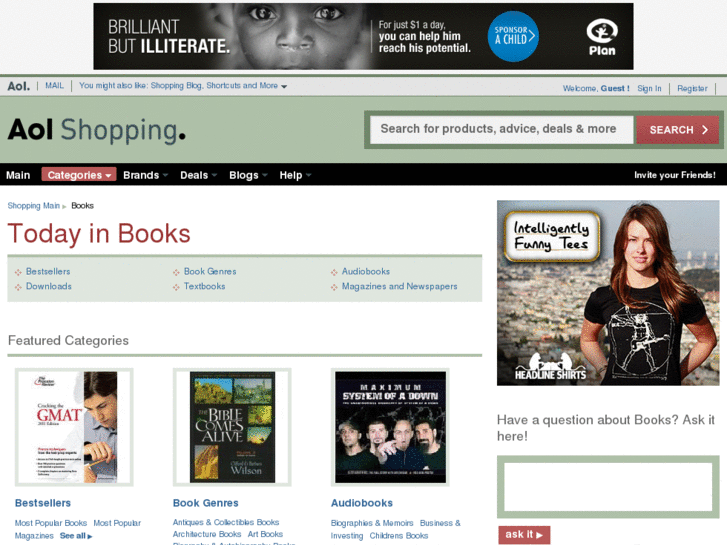This screenshot has height=545, width=727.
Task: Open Art Books link
Action: (265, 534)
